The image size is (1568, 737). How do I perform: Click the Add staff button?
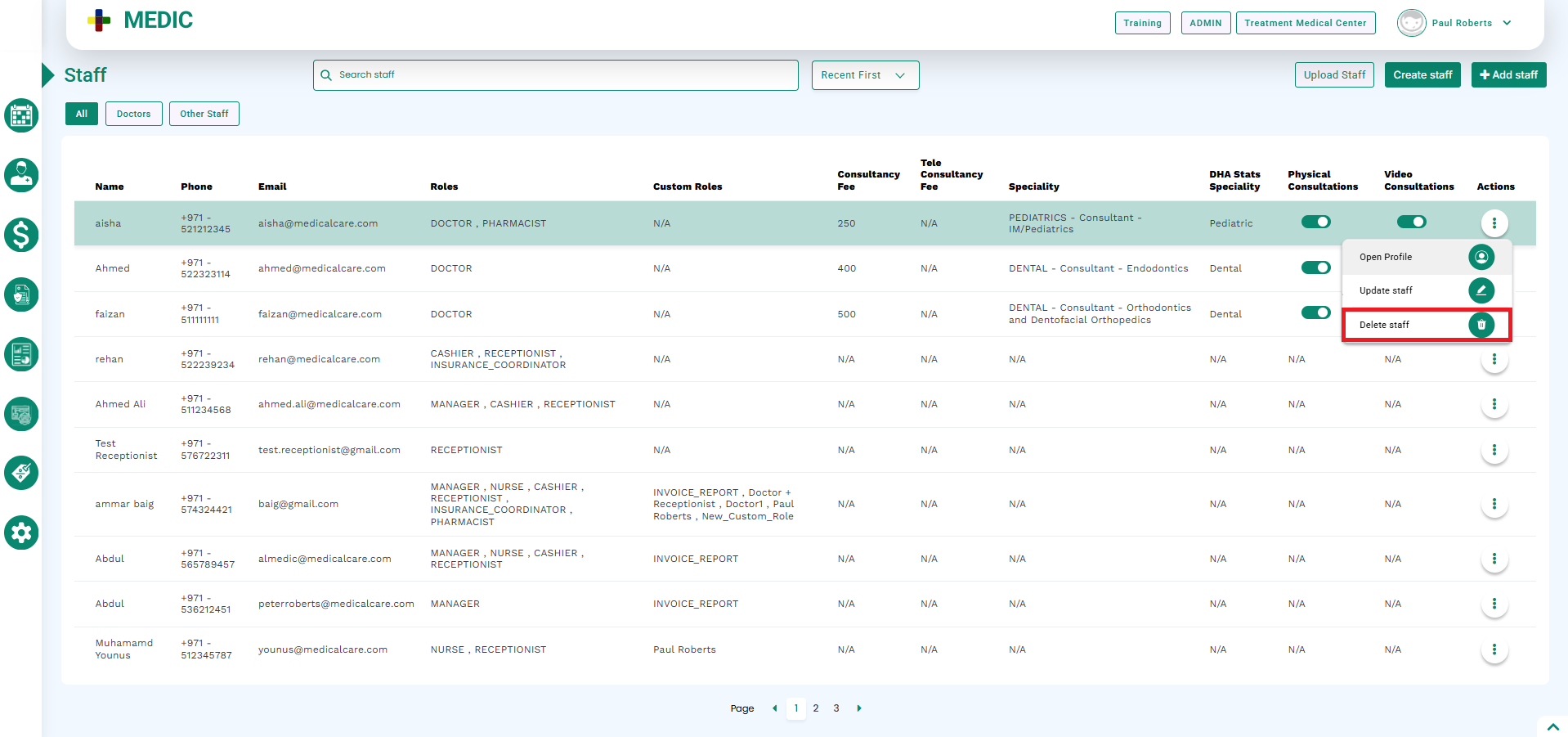1508,74
